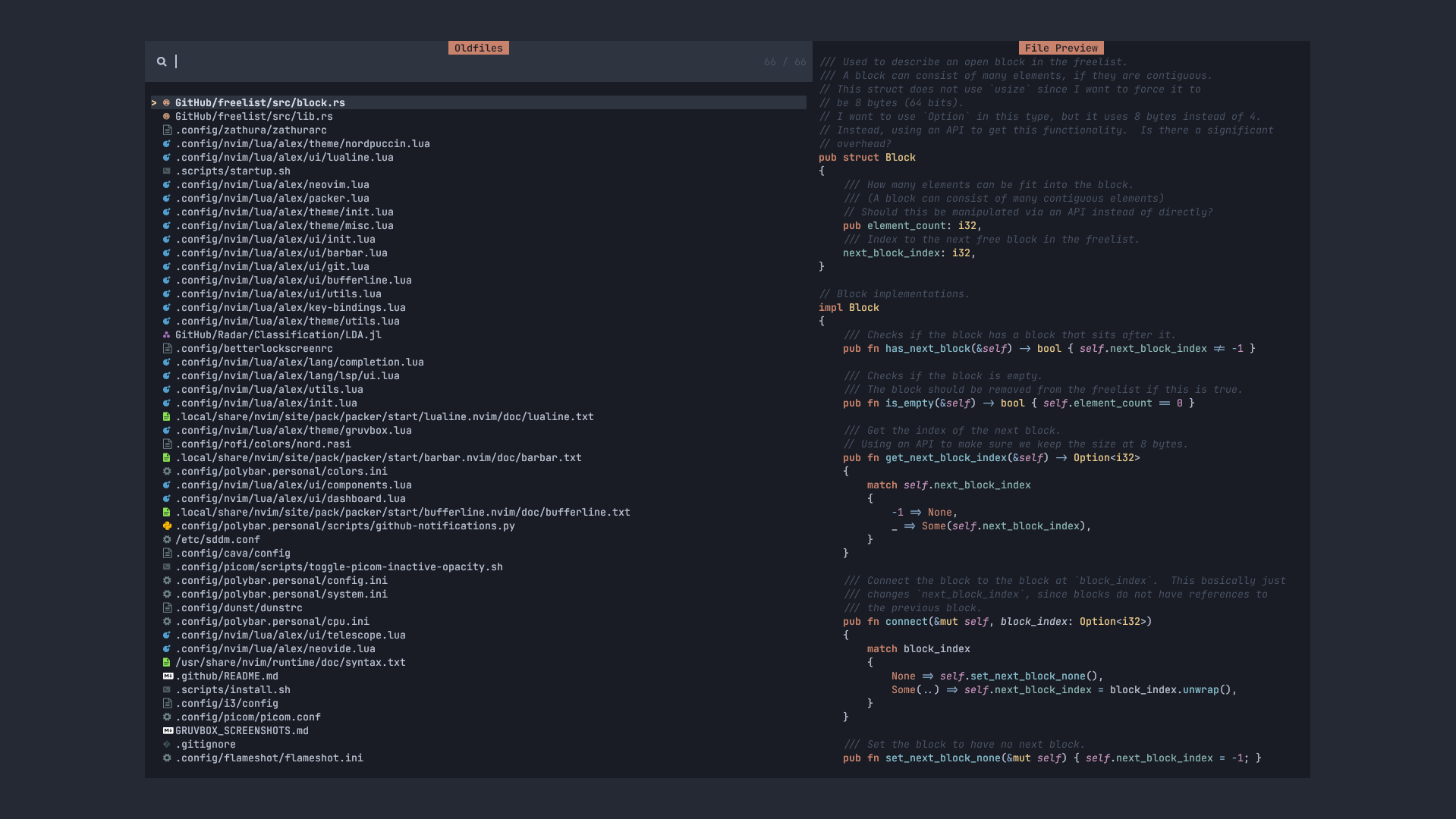Click the Julia icon beside LDA.jl
This screenshot has width=1456, height=819.
[166, 334]
